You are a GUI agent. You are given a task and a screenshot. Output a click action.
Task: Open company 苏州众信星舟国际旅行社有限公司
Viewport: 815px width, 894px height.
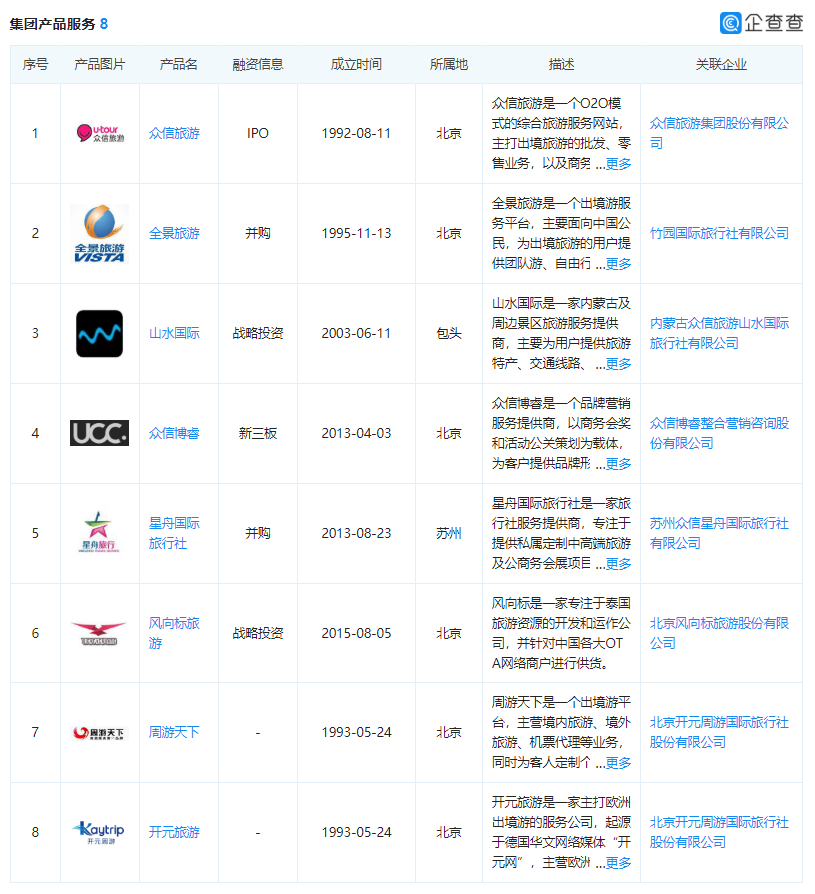tap(719, 533)
